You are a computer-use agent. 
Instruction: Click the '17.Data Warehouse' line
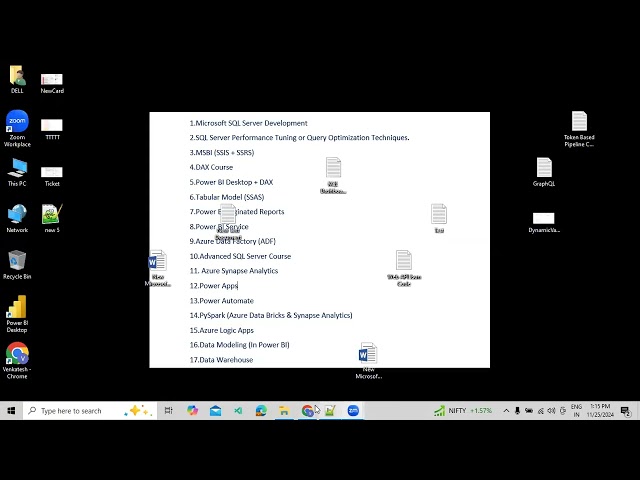point(221,360)
